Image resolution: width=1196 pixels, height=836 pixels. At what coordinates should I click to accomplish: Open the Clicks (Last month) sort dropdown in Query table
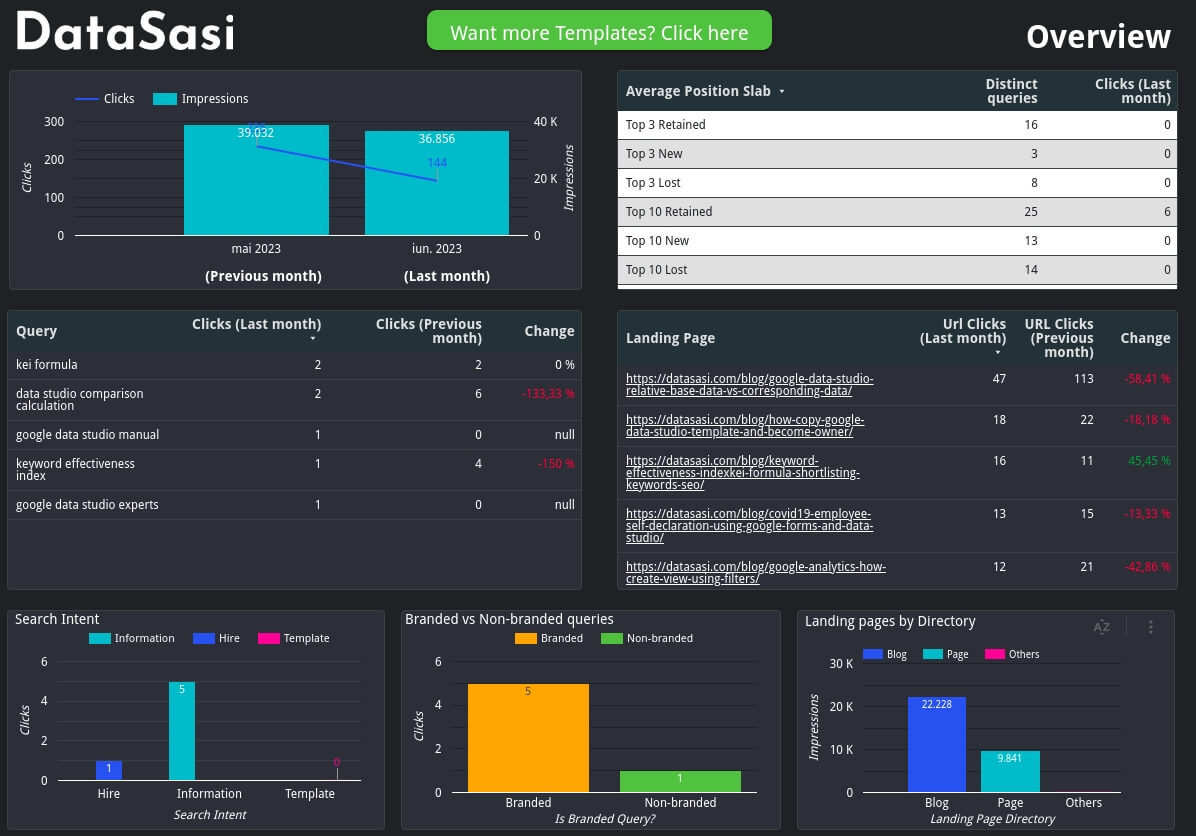pyautogui.click(x=313, y=339)
